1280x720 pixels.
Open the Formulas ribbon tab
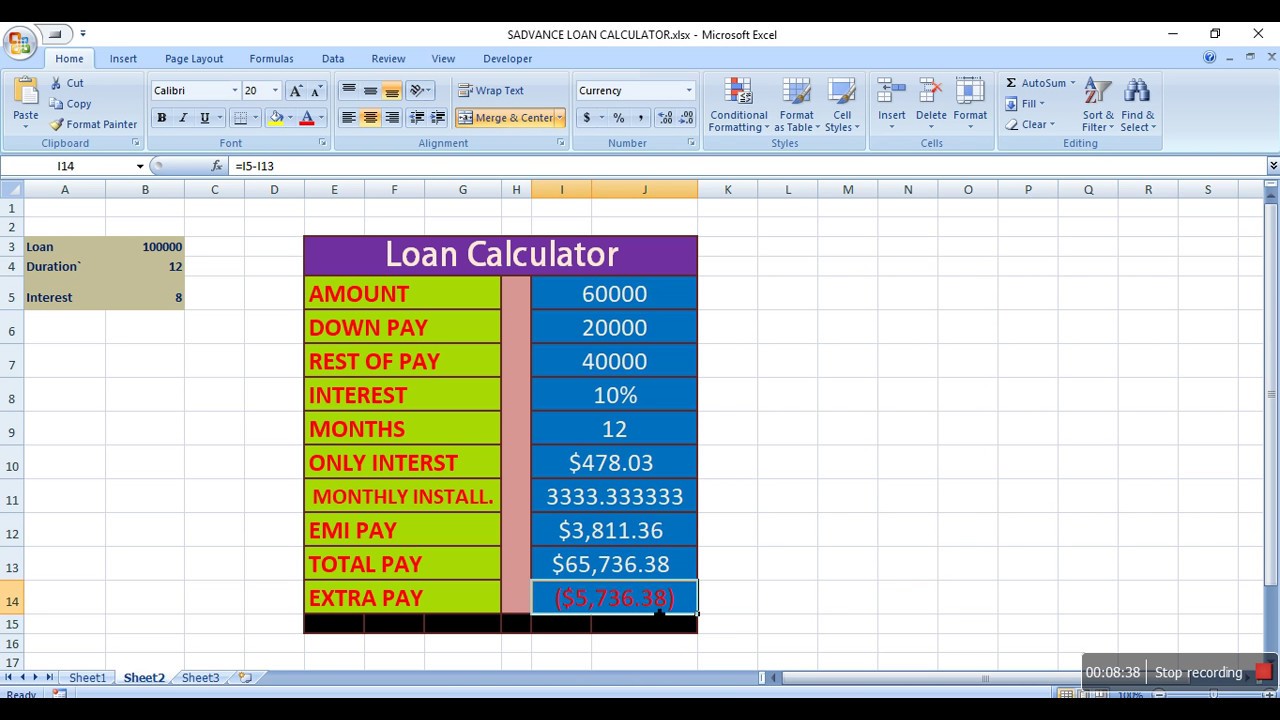coord(271,59)
